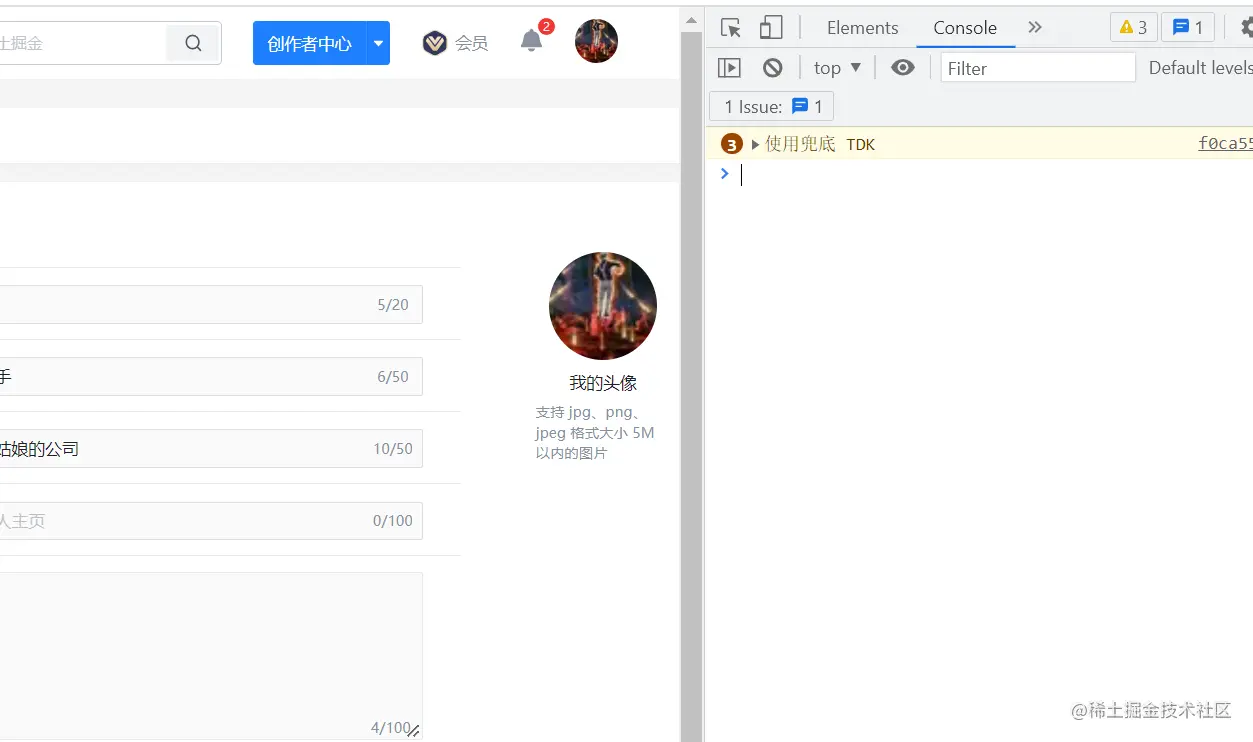Open the user avatar menu in header
Screen dimensions: 1253x742
point(596,41)
